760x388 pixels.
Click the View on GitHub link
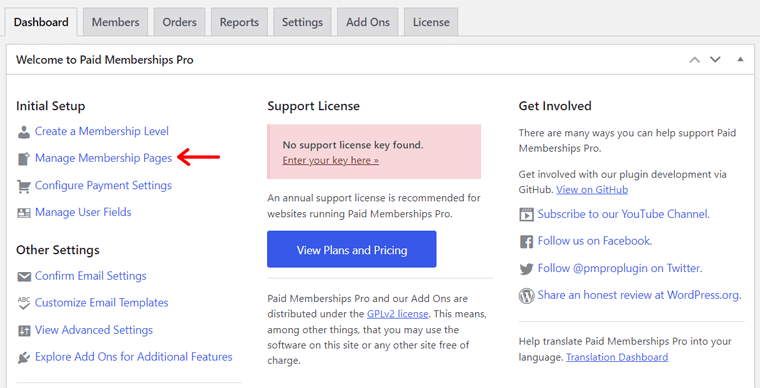592,190
